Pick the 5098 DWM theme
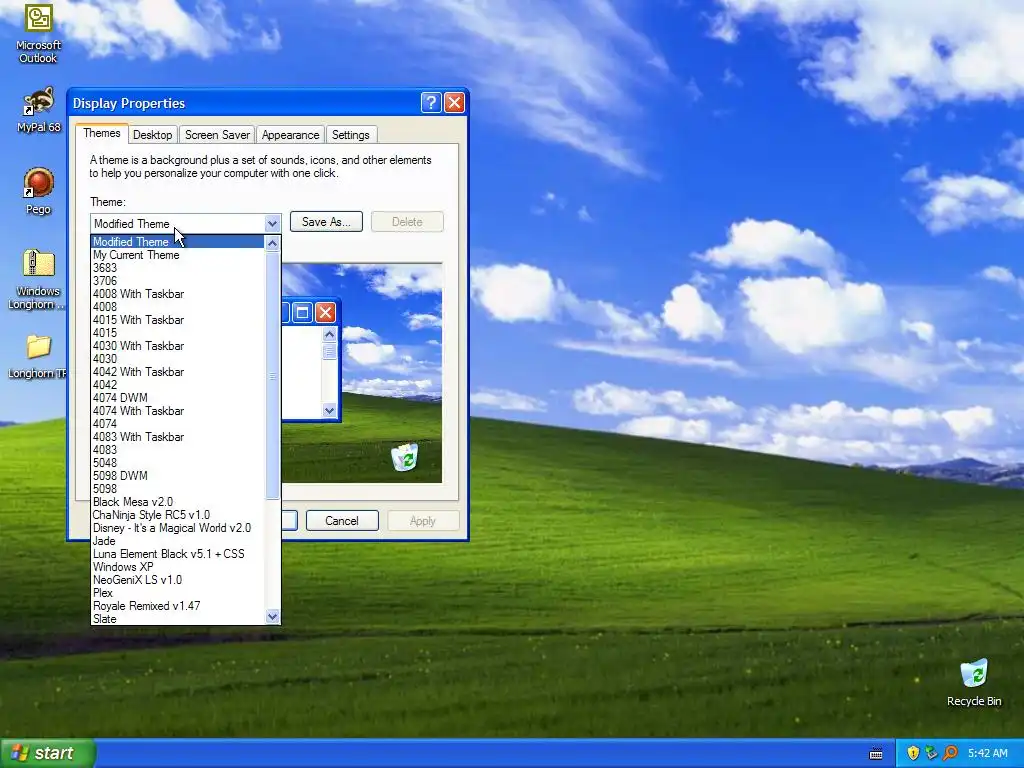The width and height of the screenshot is (1024, 768). click(x=178, y=475)
